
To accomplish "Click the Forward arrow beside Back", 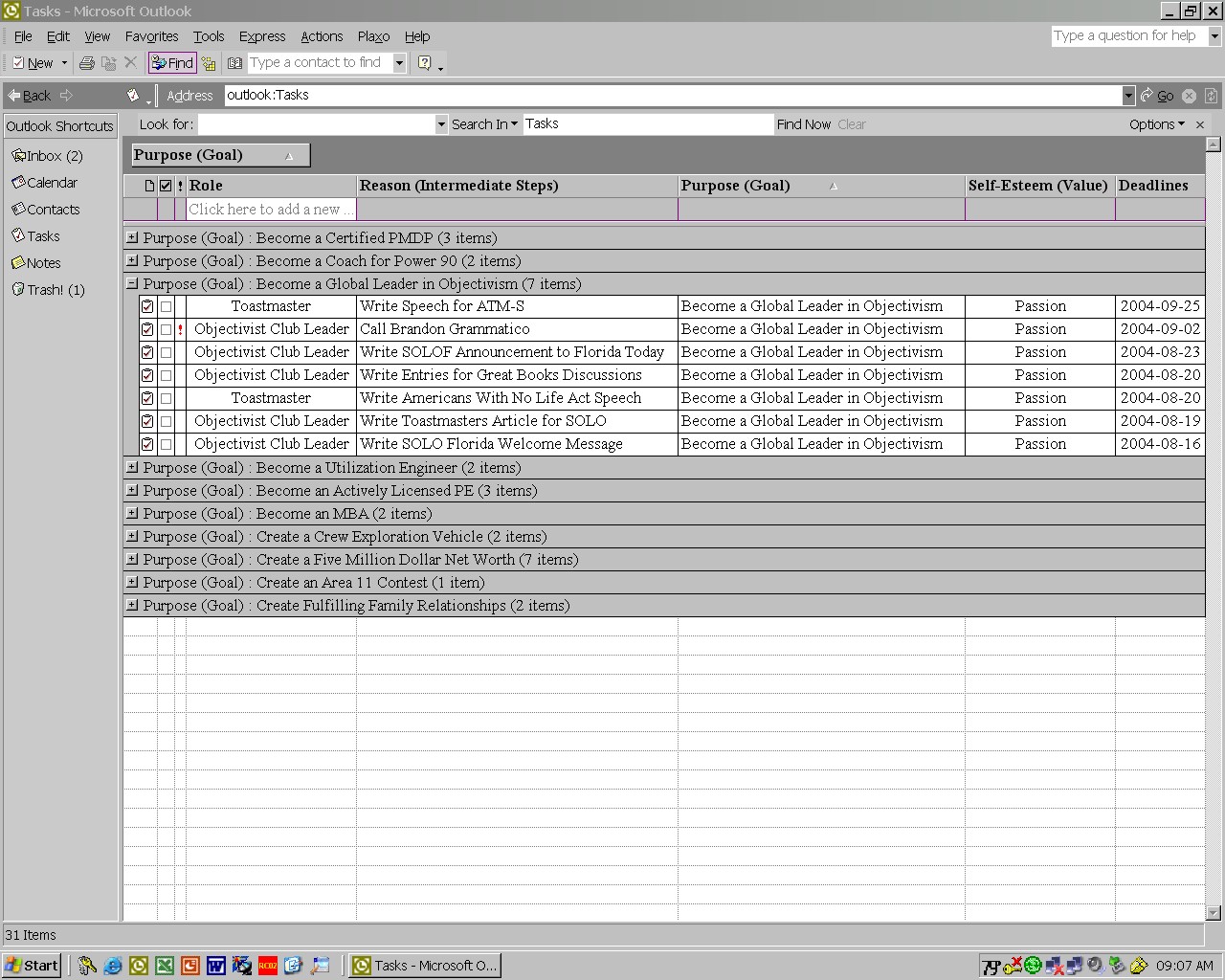I will point(66,95).
